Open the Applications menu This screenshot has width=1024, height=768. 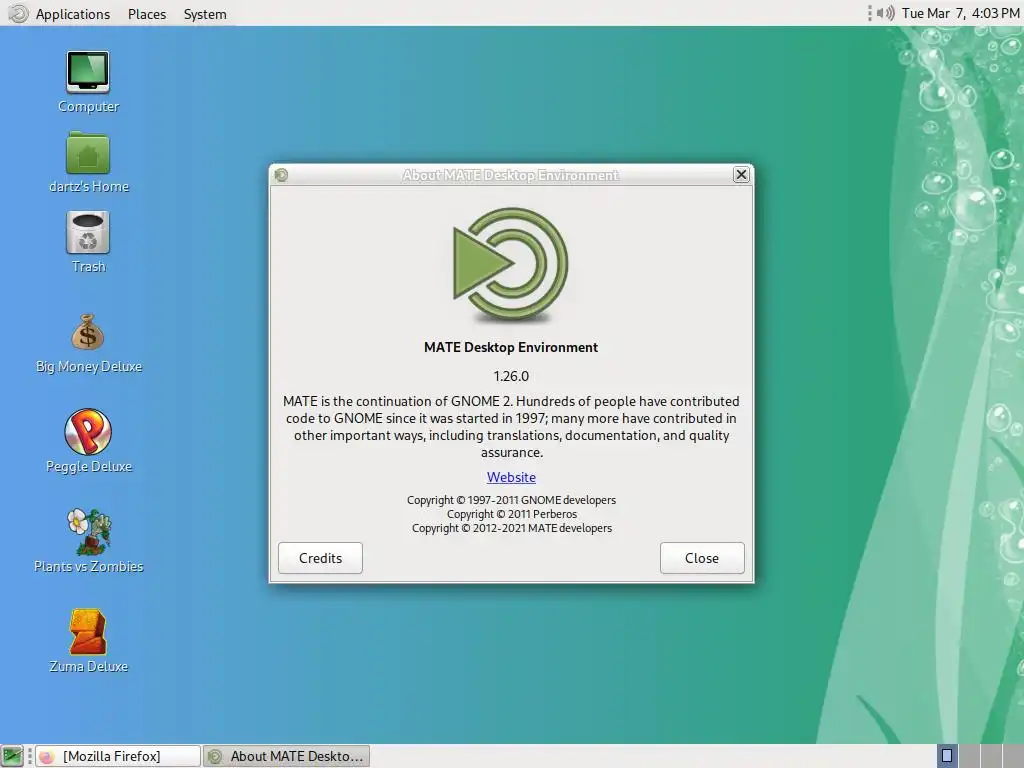click(x=72, y=14)
